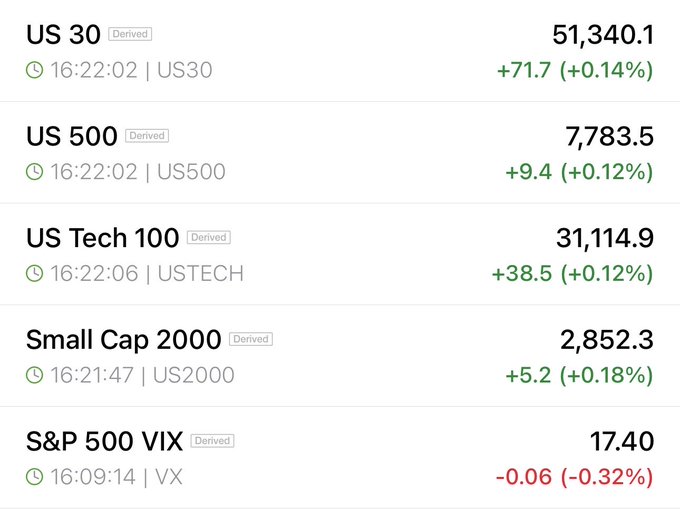Click the clock icon in Small Cap 2000 row
The height and width of the screenshot is (509, 680).
pyautogui.click(x=34, y=375)
